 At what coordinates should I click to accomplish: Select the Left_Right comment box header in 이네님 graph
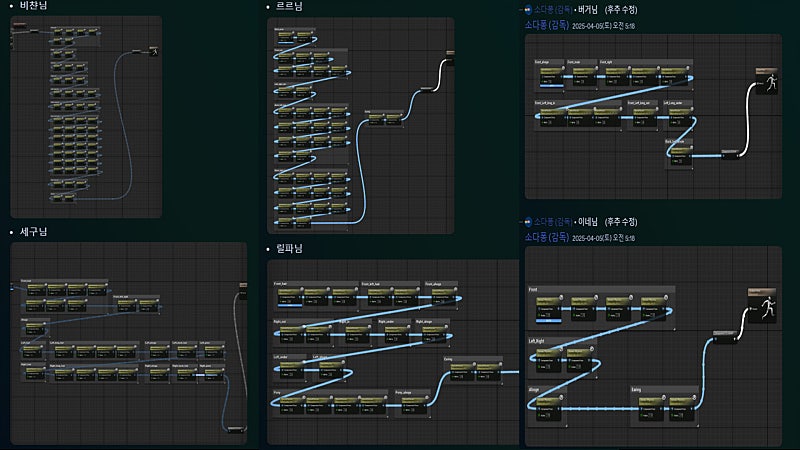click(563, 340)
